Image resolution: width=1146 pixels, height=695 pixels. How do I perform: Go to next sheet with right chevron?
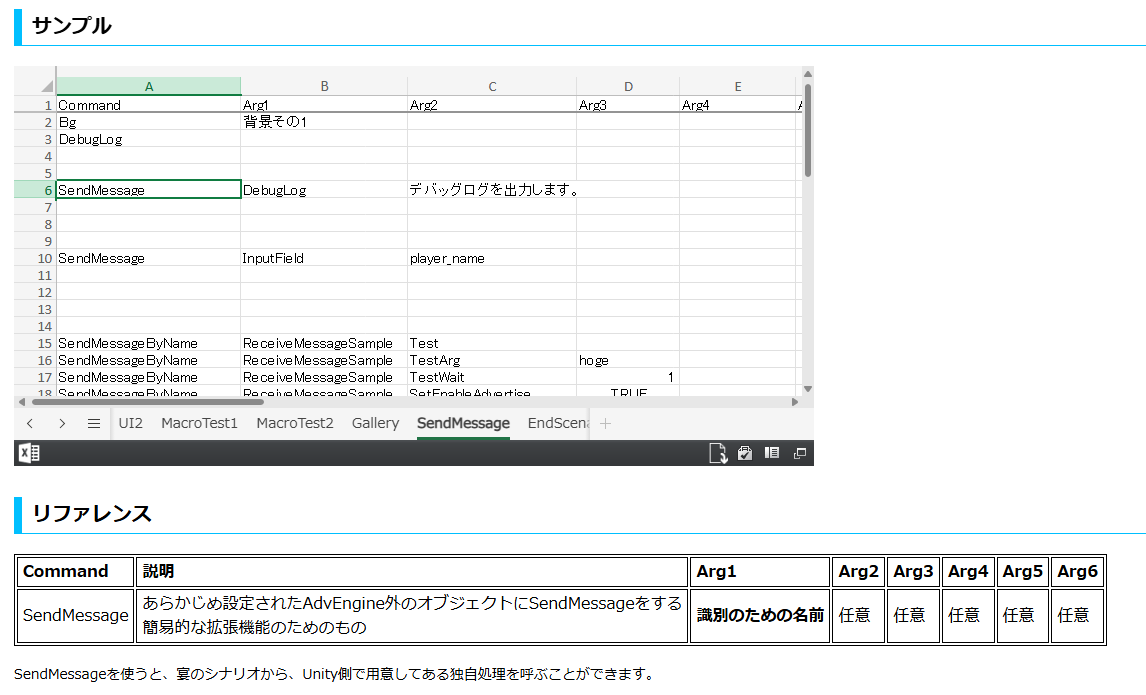(62, 423)
